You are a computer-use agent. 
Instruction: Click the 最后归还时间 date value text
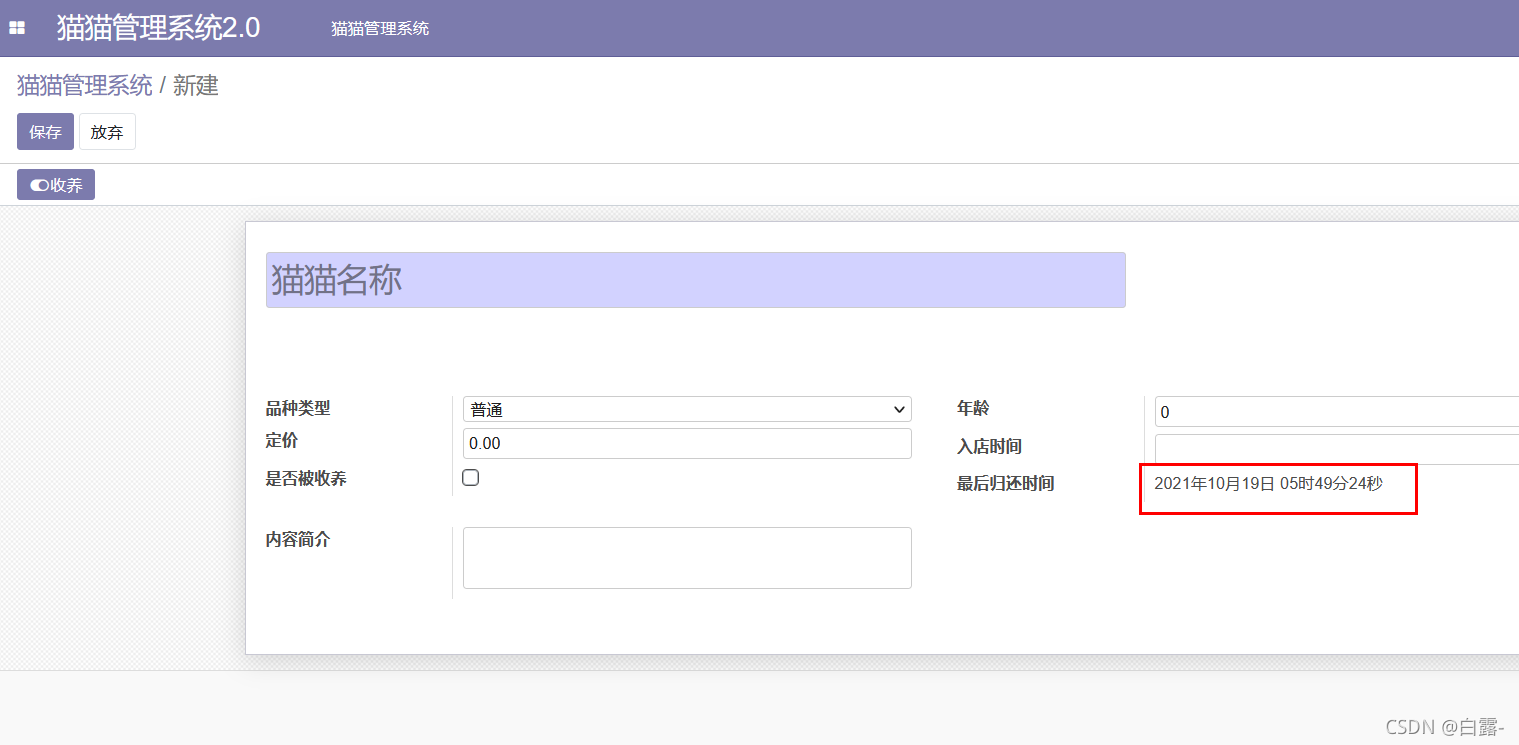(x=1268, y=484)
